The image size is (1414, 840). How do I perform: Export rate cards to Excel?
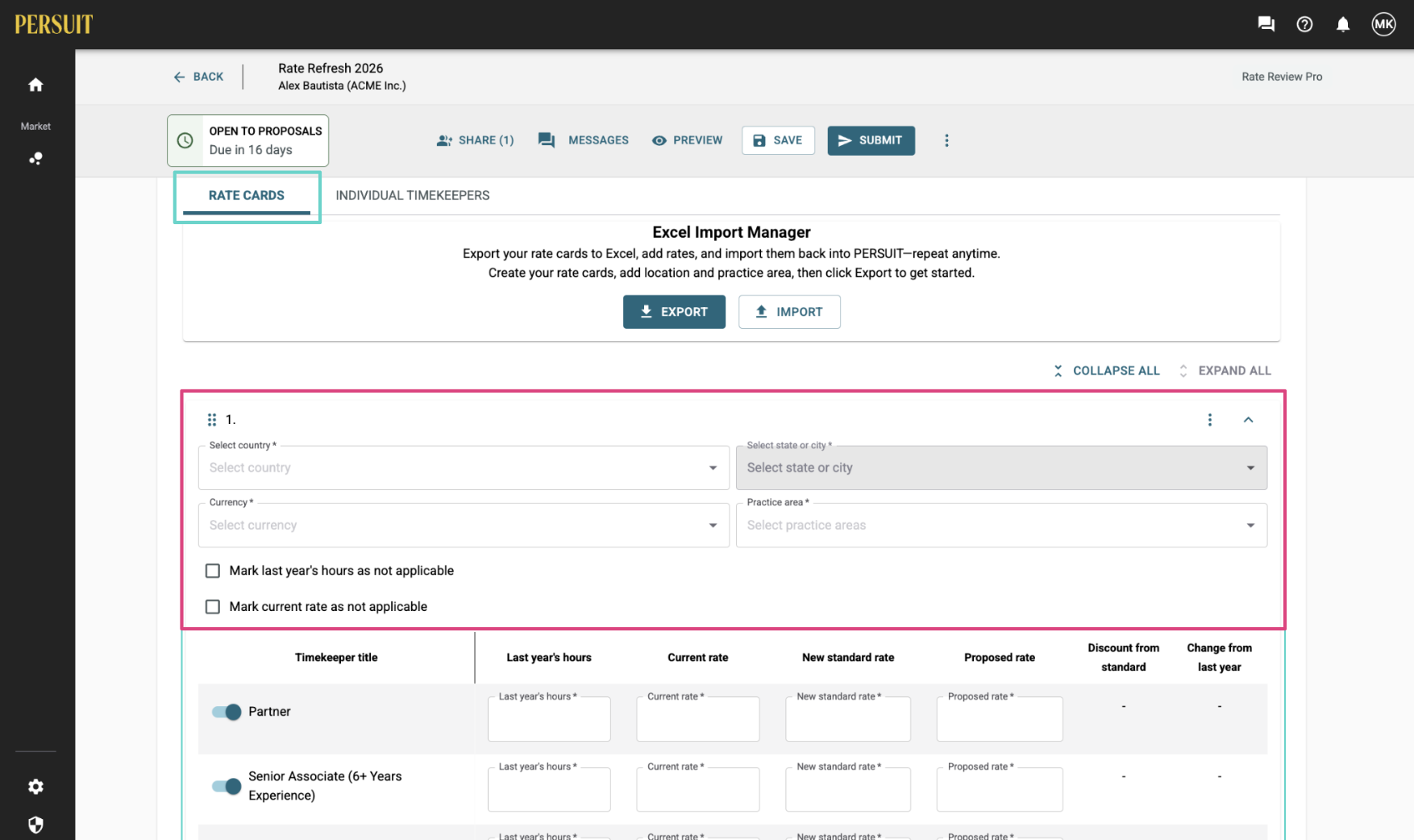674,311
